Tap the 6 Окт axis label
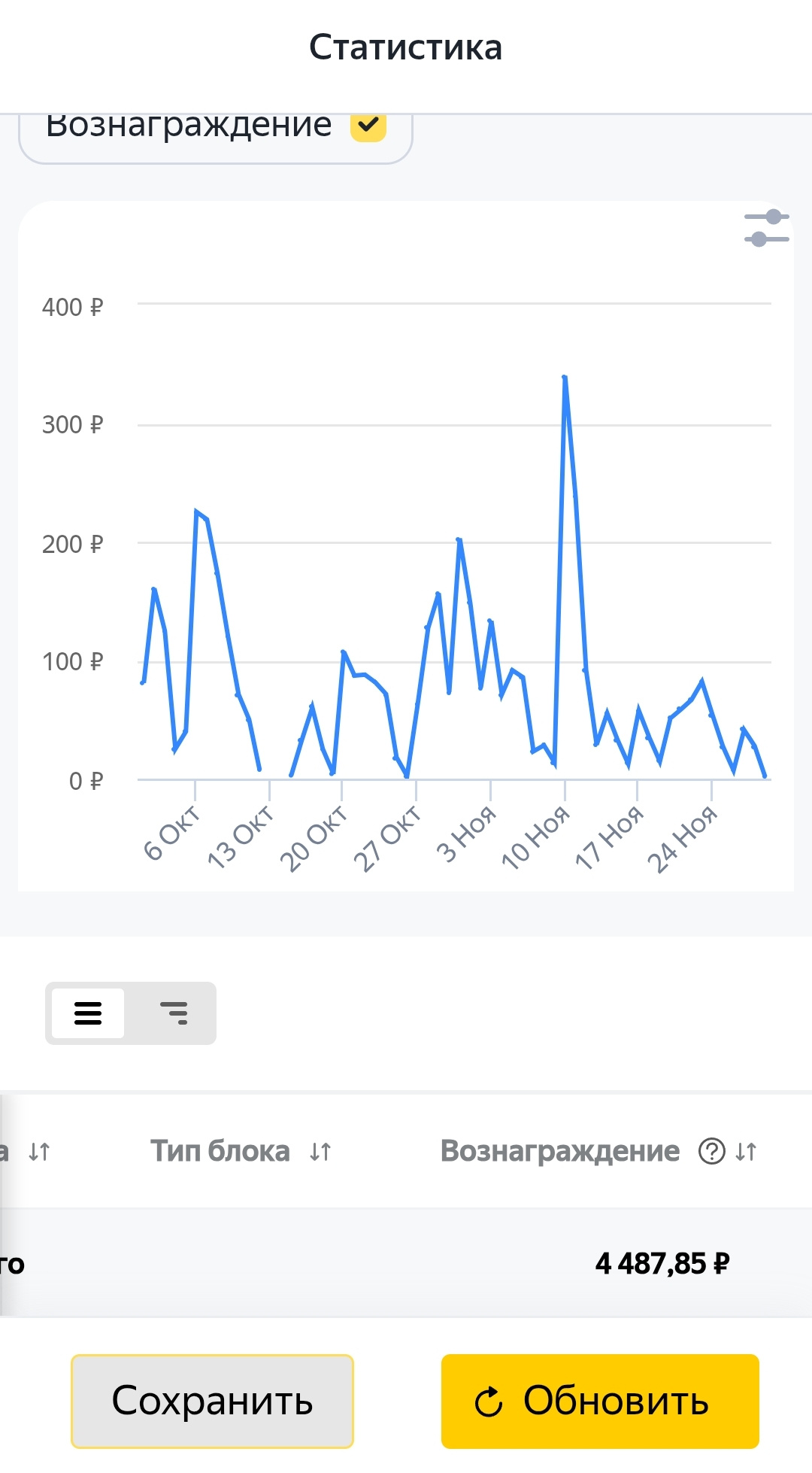Viewport: 812px width, 1473px height. click(172, 833)
